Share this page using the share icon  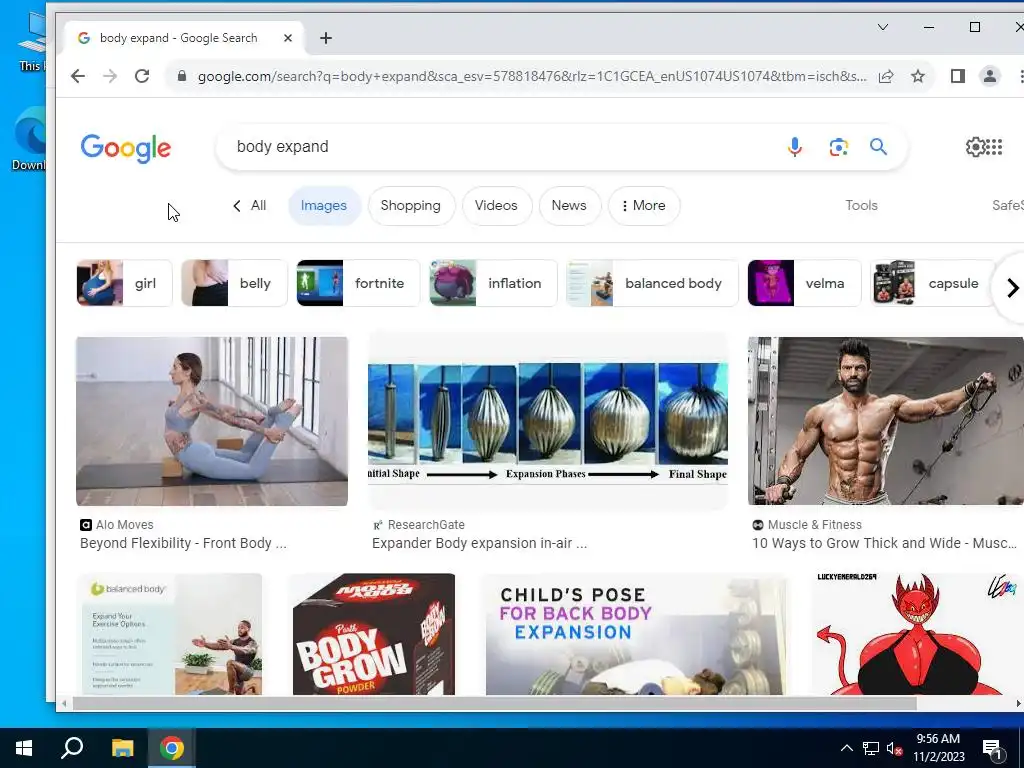click(x=886, y=76)
